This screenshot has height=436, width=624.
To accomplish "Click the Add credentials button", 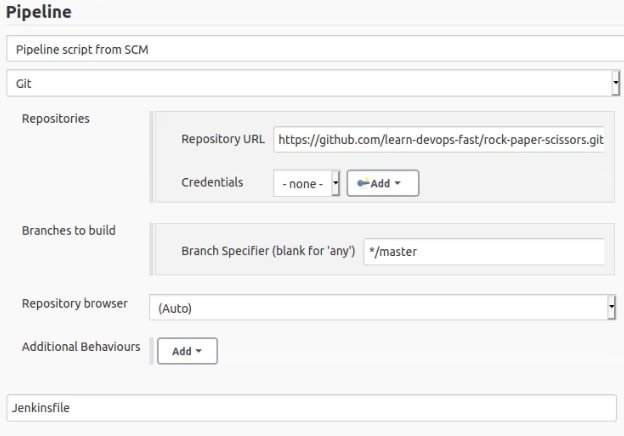I will (382, 184).
